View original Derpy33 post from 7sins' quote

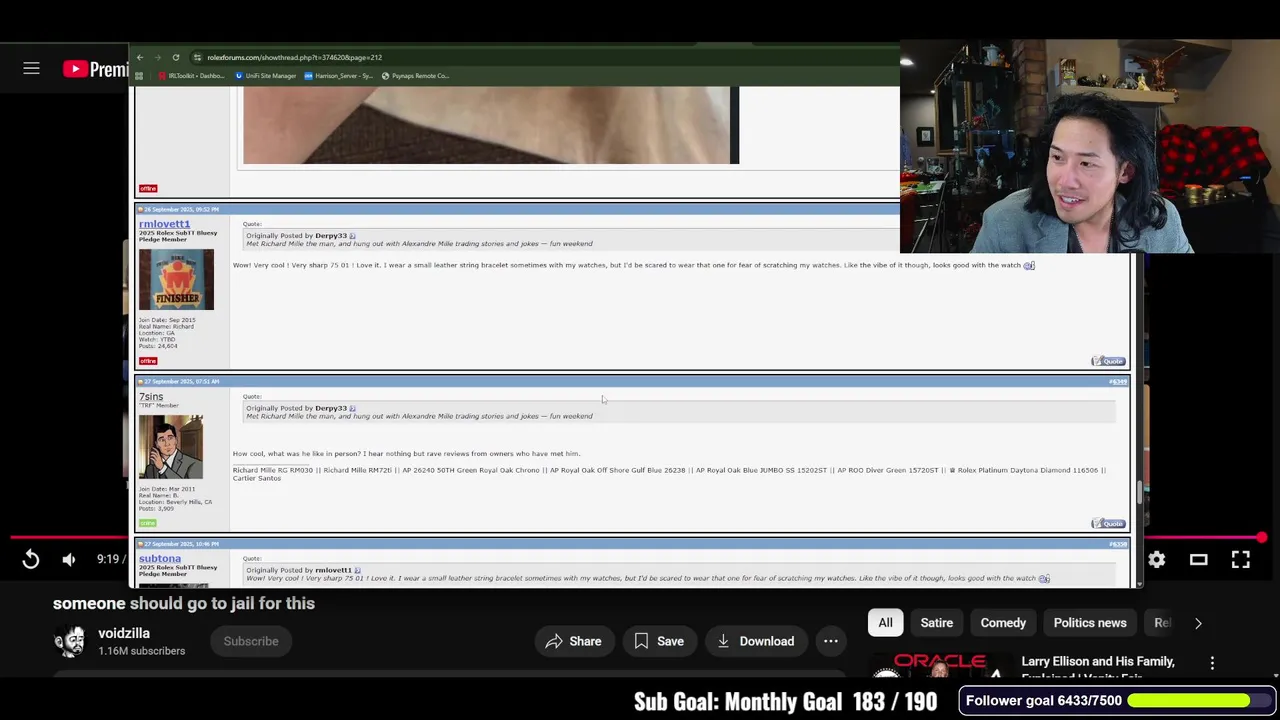point(352,408)
